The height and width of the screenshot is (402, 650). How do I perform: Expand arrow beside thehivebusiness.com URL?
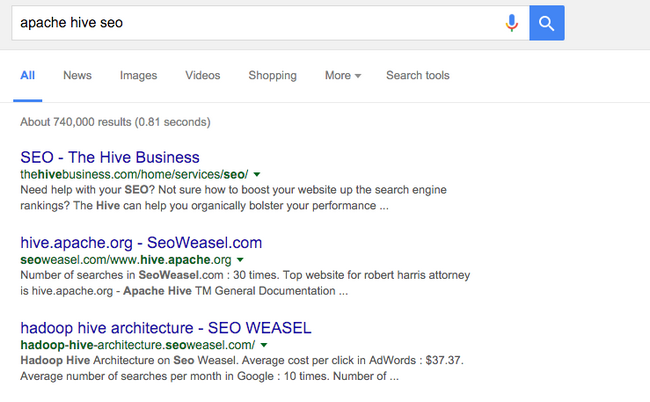pyautogui.click(x=257, y=175)
